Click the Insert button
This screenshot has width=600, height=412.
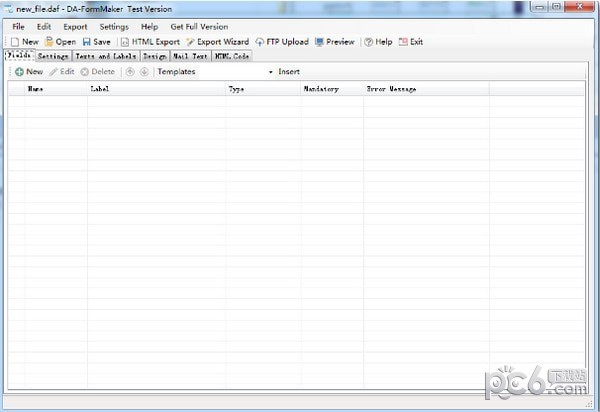click(289, 72)
